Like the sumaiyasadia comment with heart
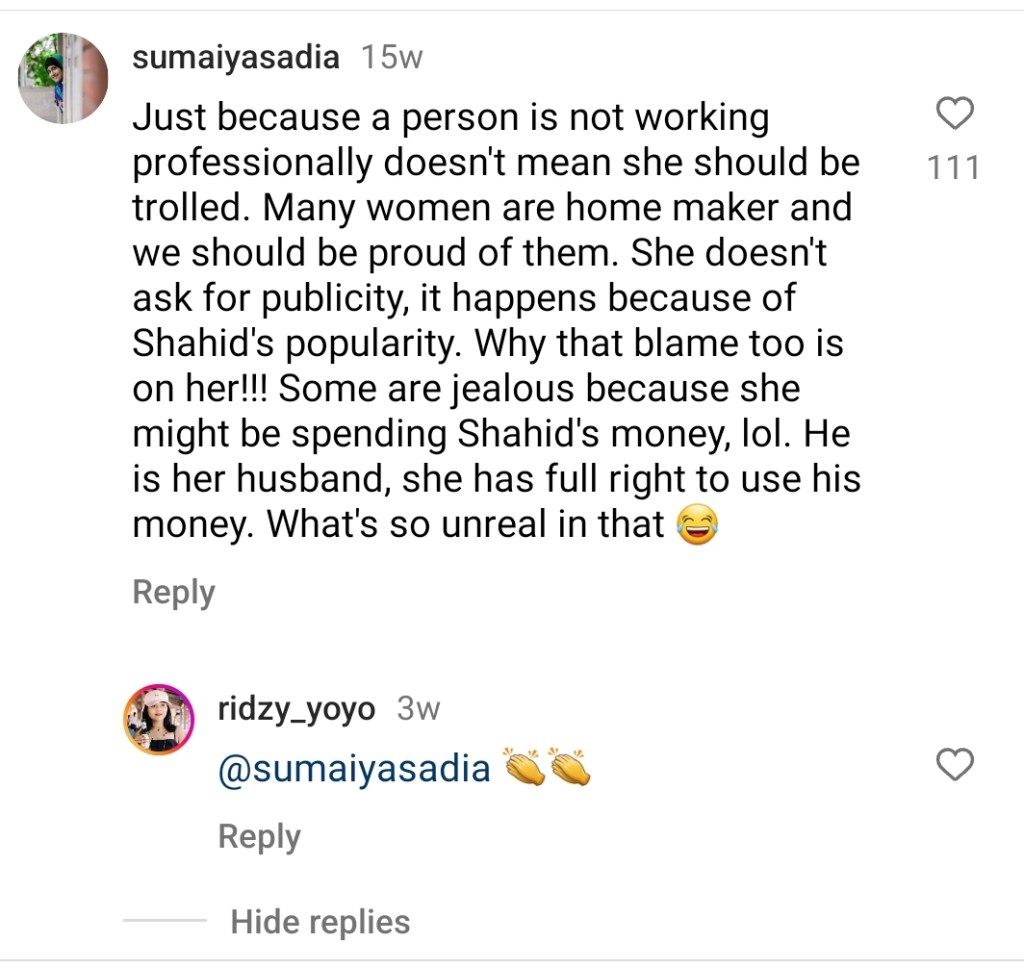 pyautogui.click(x=954, y=114)
